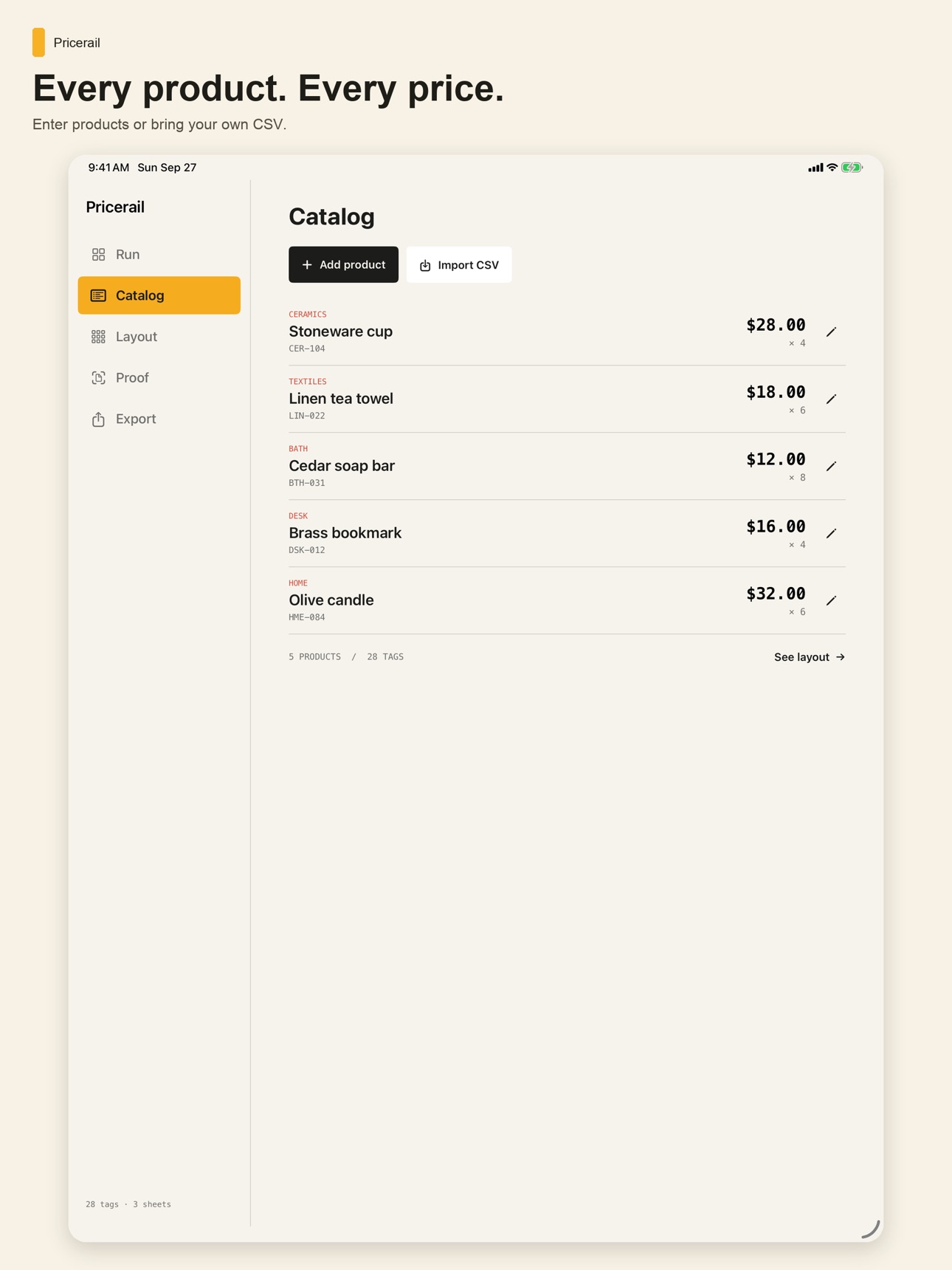
Task: Edit the Linen tea towel entry
Action: click(x=831, y=399)
